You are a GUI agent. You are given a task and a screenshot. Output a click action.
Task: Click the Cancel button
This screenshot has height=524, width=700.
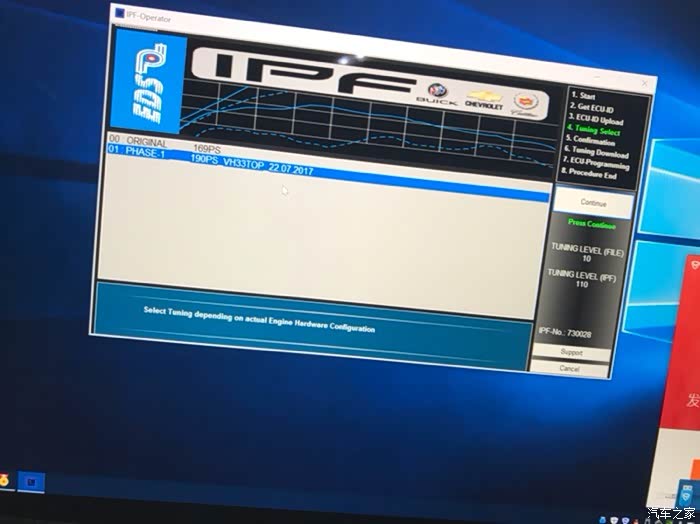(569, 369)
